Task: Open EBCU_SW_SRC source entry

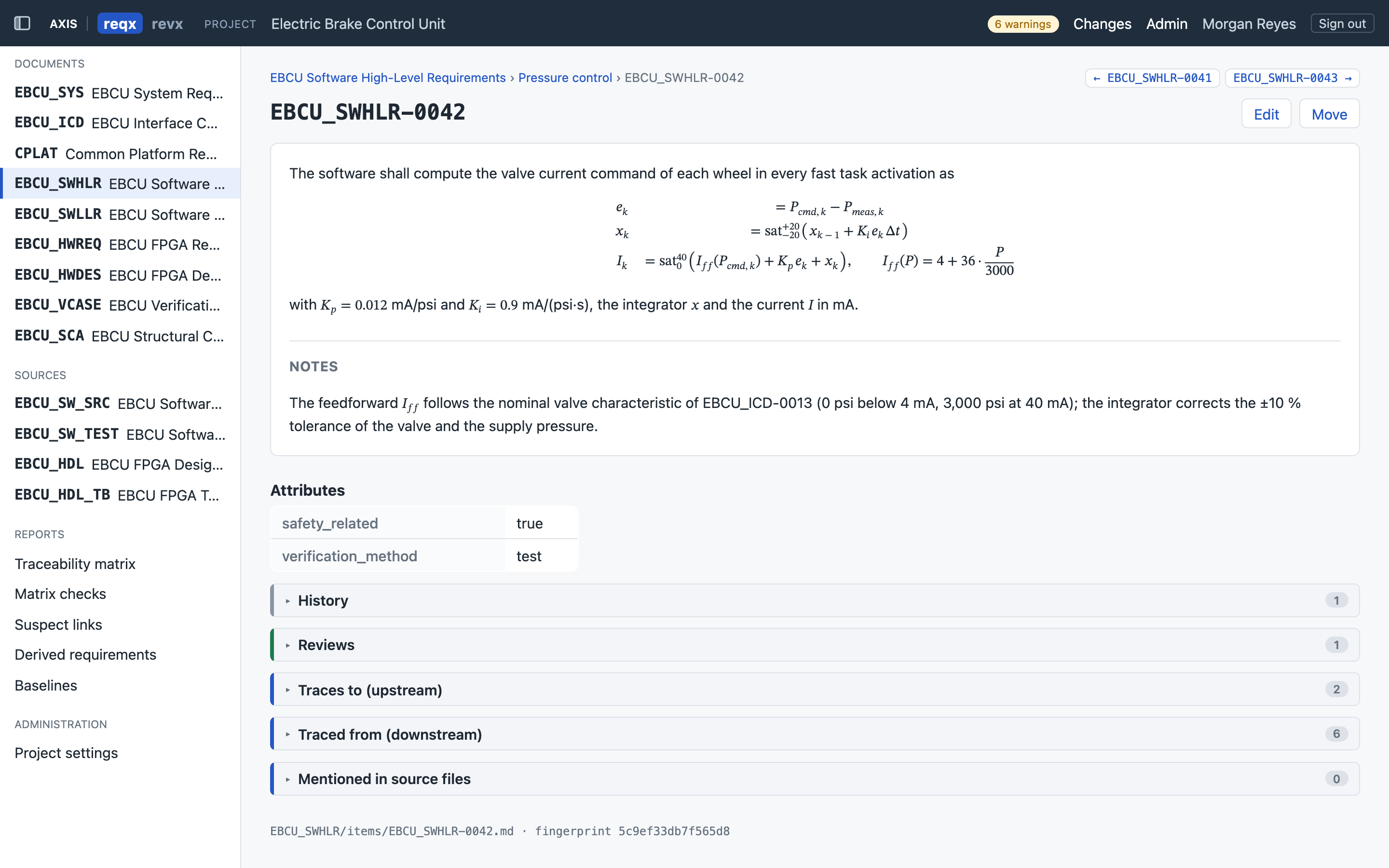Action: (120, 404)
